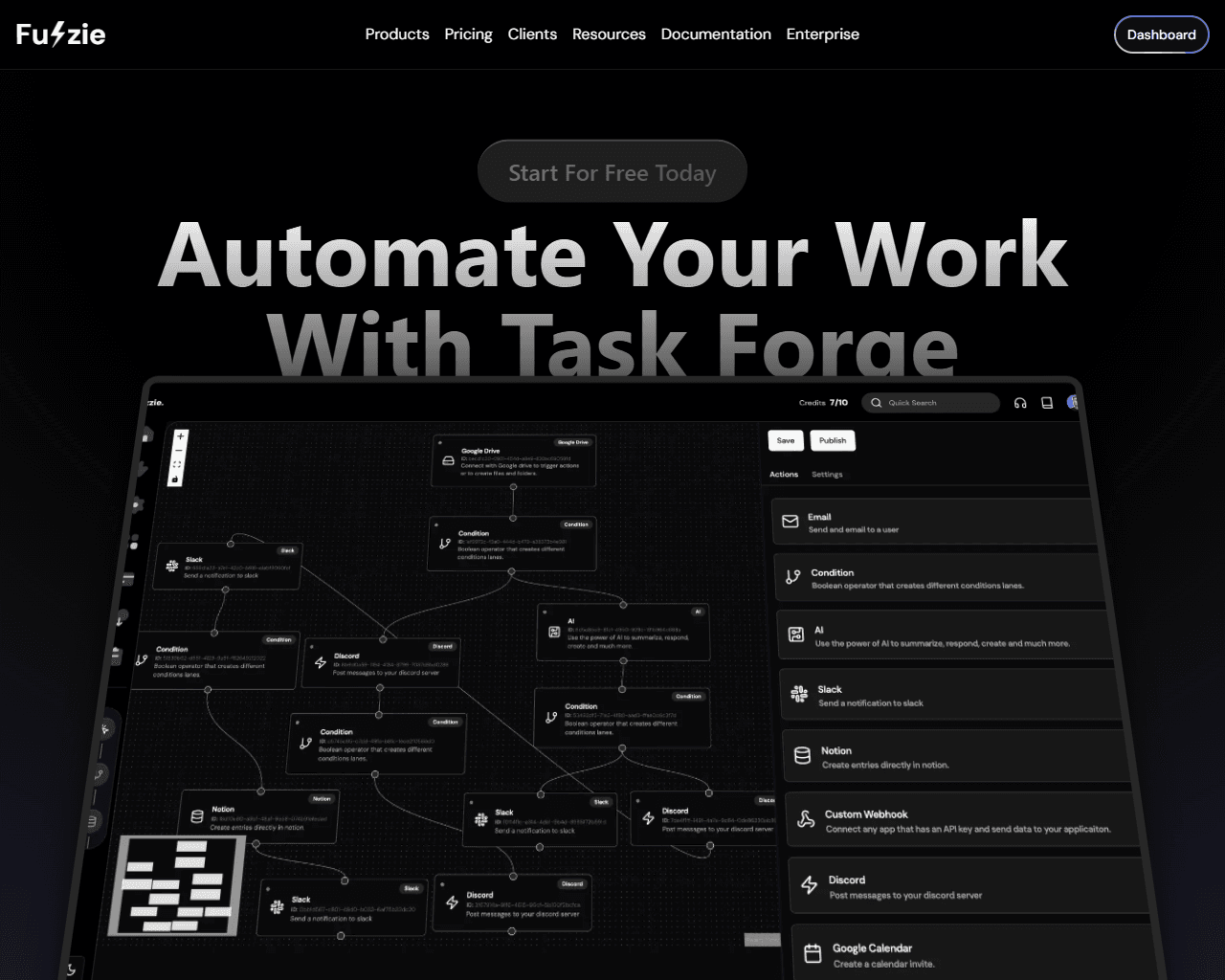Image resolution: width=1225 pixels, height=980 pixels.
Task: Click the Notion database icon in Actions panel
Action: (x=802, y=756)
